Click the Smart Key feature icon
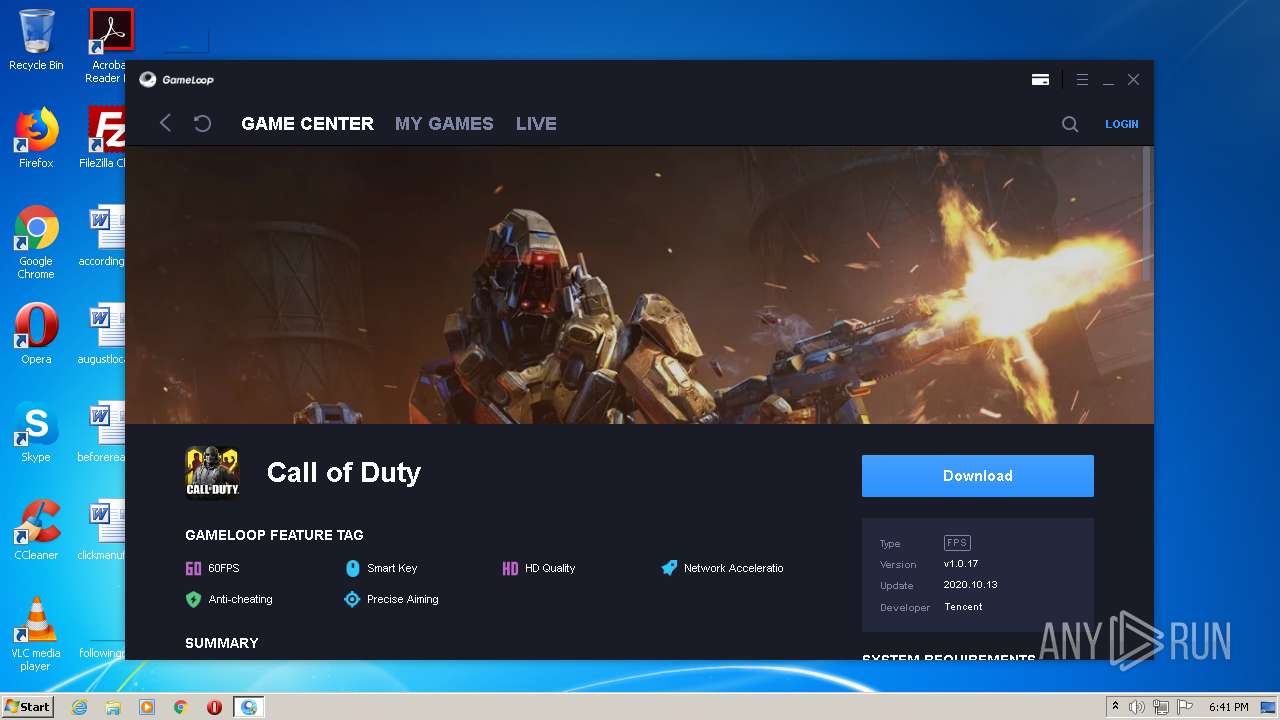This screenshot has width=1280, height=720. 352,568
